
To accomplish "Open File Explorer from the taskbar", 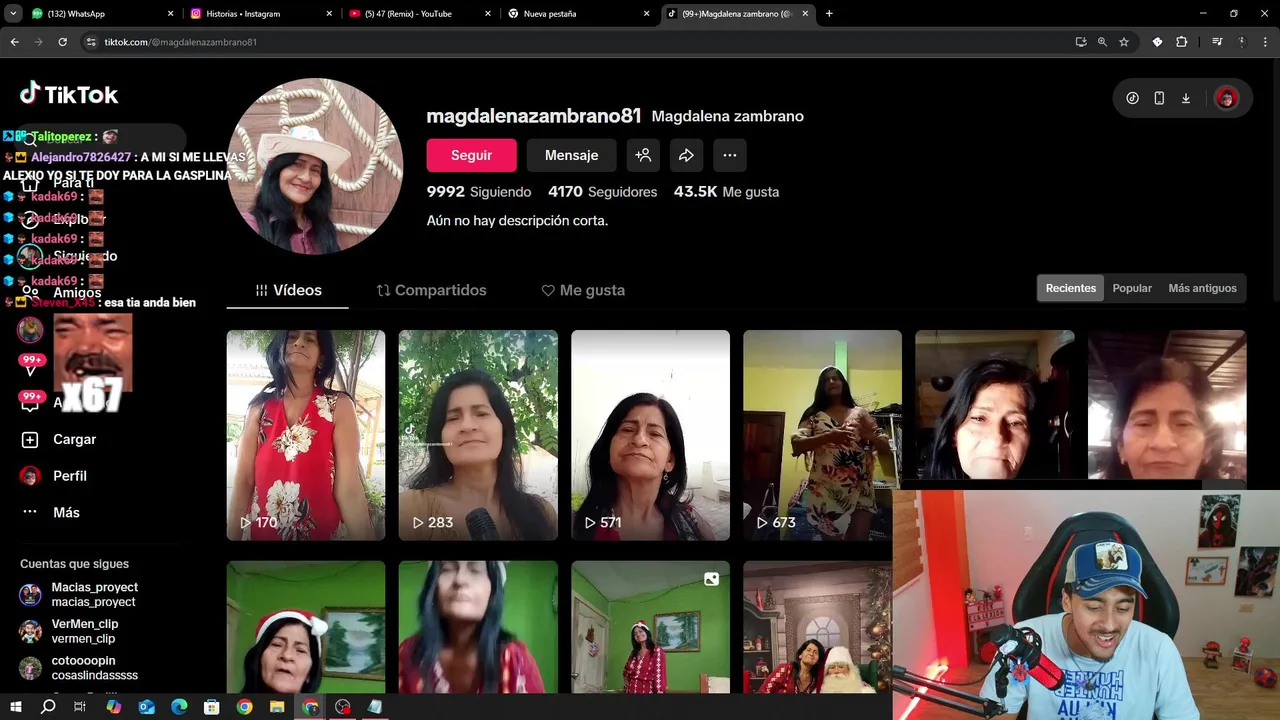I will pyautogui.click(x=277, y=707).
